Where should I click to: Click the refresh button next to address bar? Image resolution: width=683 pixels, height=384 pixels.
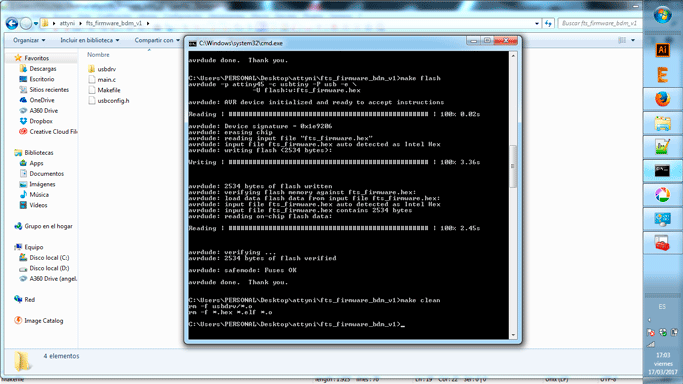pos(548,24)
